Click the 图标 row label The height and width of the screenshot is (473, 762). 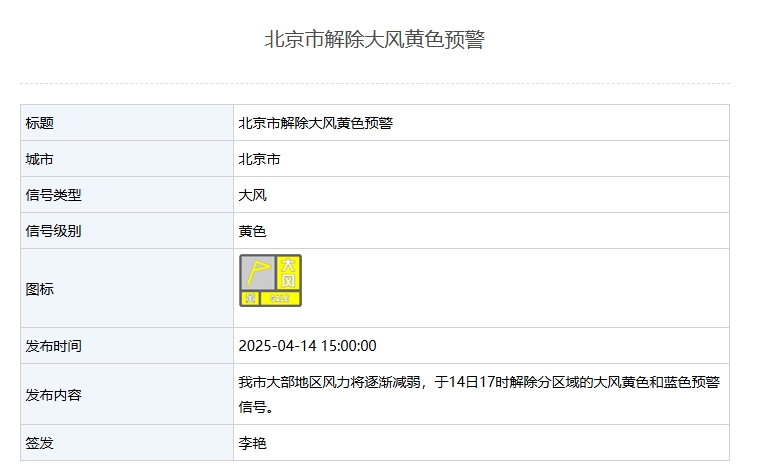[40, 289]
